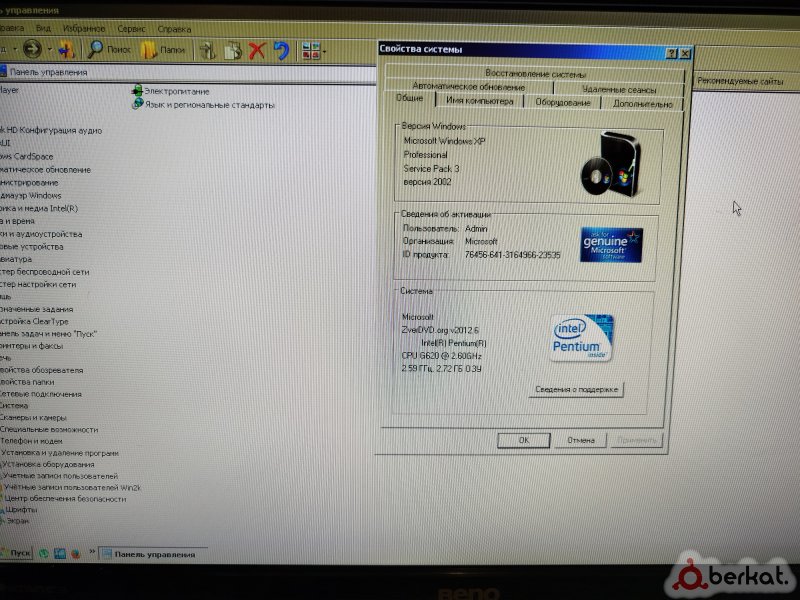Click OK in the Свойства системы dialog
Image resolution: width=800 pixels, height=600 pixels.
click(523, 440)
